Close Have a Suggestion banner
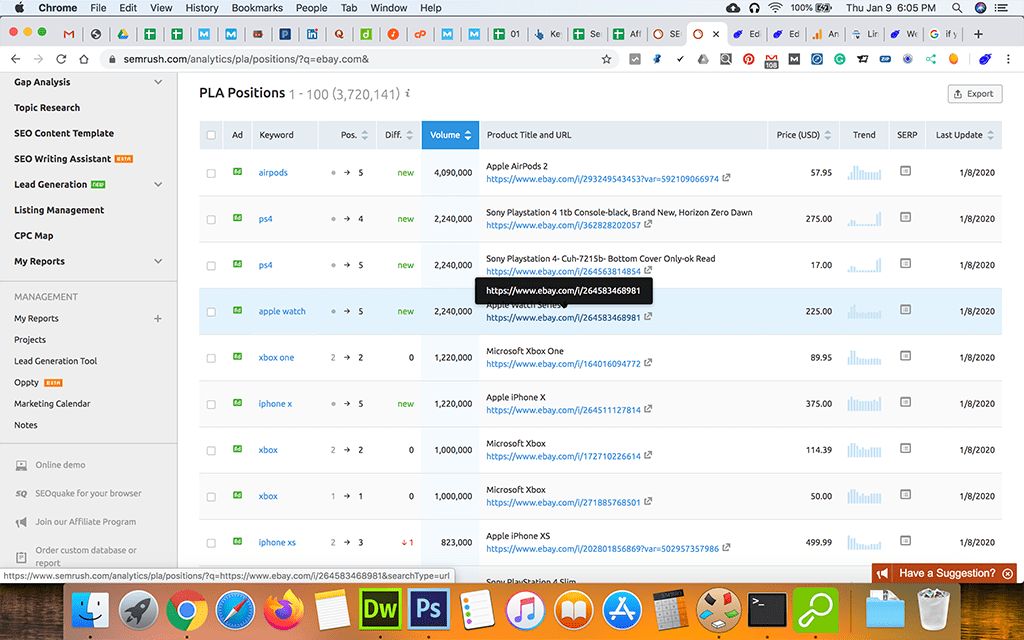Image resolution: width=1024 pixels, height=640 pixels. tap(1008, 573)
